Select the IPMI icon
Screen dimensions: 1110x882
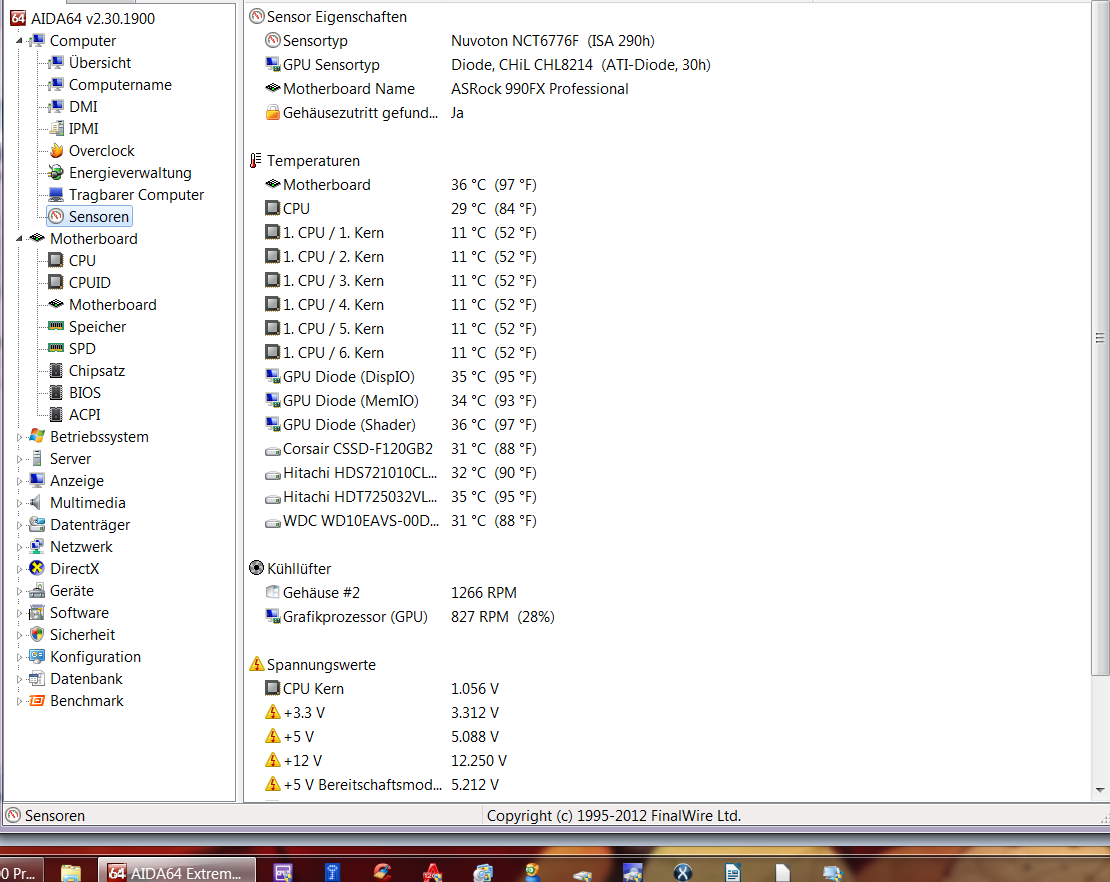(x=56, y=128)
